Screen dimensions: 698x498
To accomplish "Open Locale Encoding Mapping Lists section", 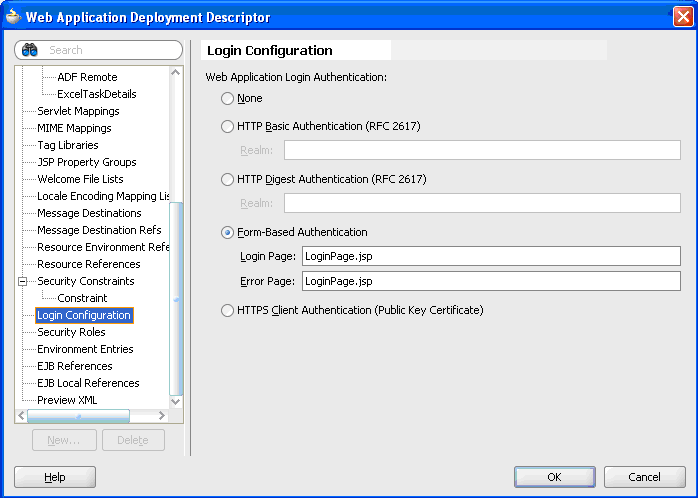I will pos(103,196).
